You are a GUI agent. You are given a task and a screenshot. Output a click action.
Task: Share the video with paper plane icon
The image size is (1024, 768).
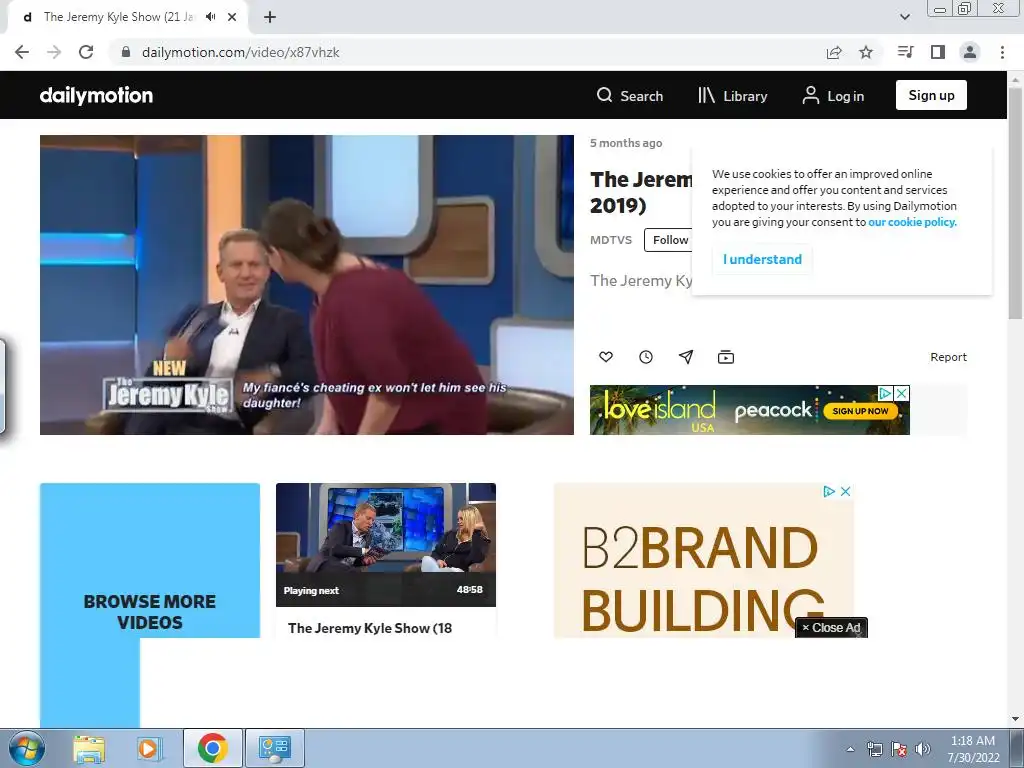pos(686,357)
